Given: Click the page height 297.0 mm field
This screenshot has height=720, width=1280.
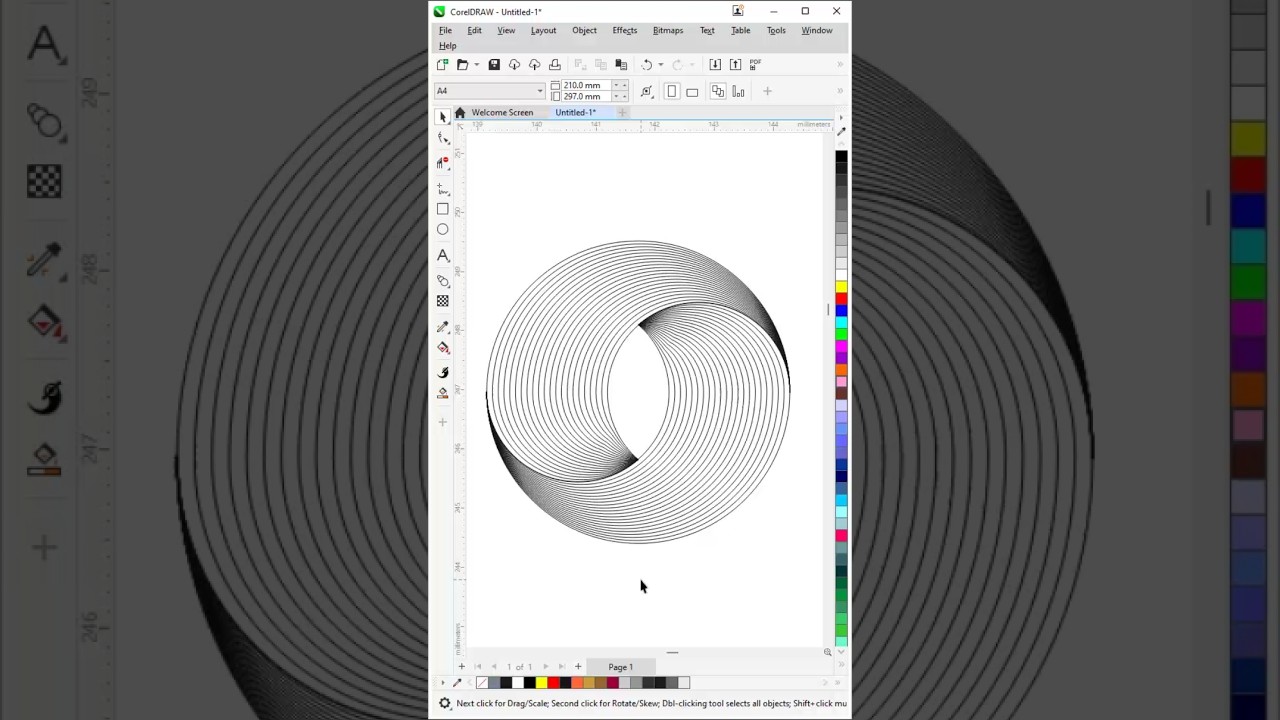Looking at the screenshot, I should [589, 97].
